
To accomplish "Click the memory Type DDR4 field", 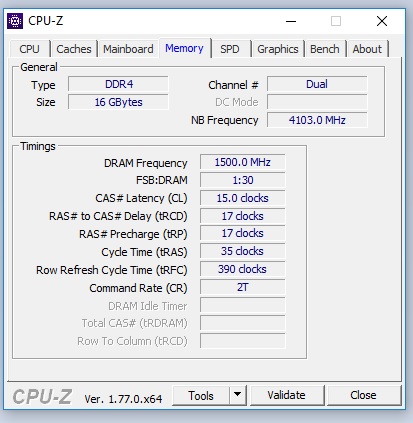I will click(x=118, y=84).
